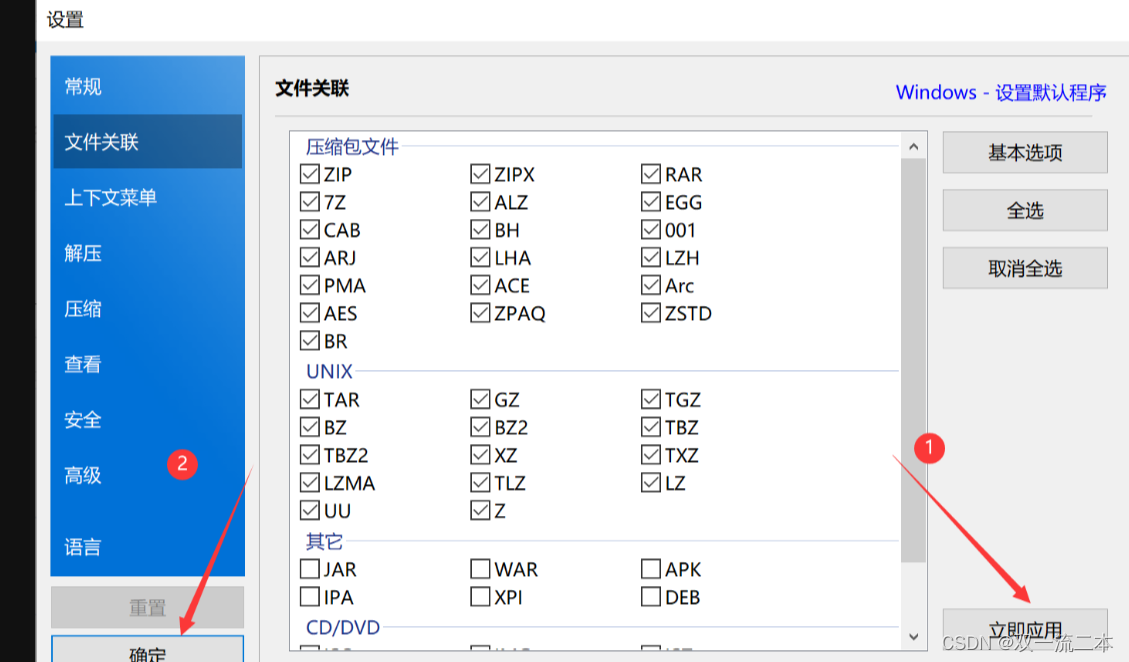Click the file list scroll down arrow
The image size is (1129, 662).
pos(914,637)
